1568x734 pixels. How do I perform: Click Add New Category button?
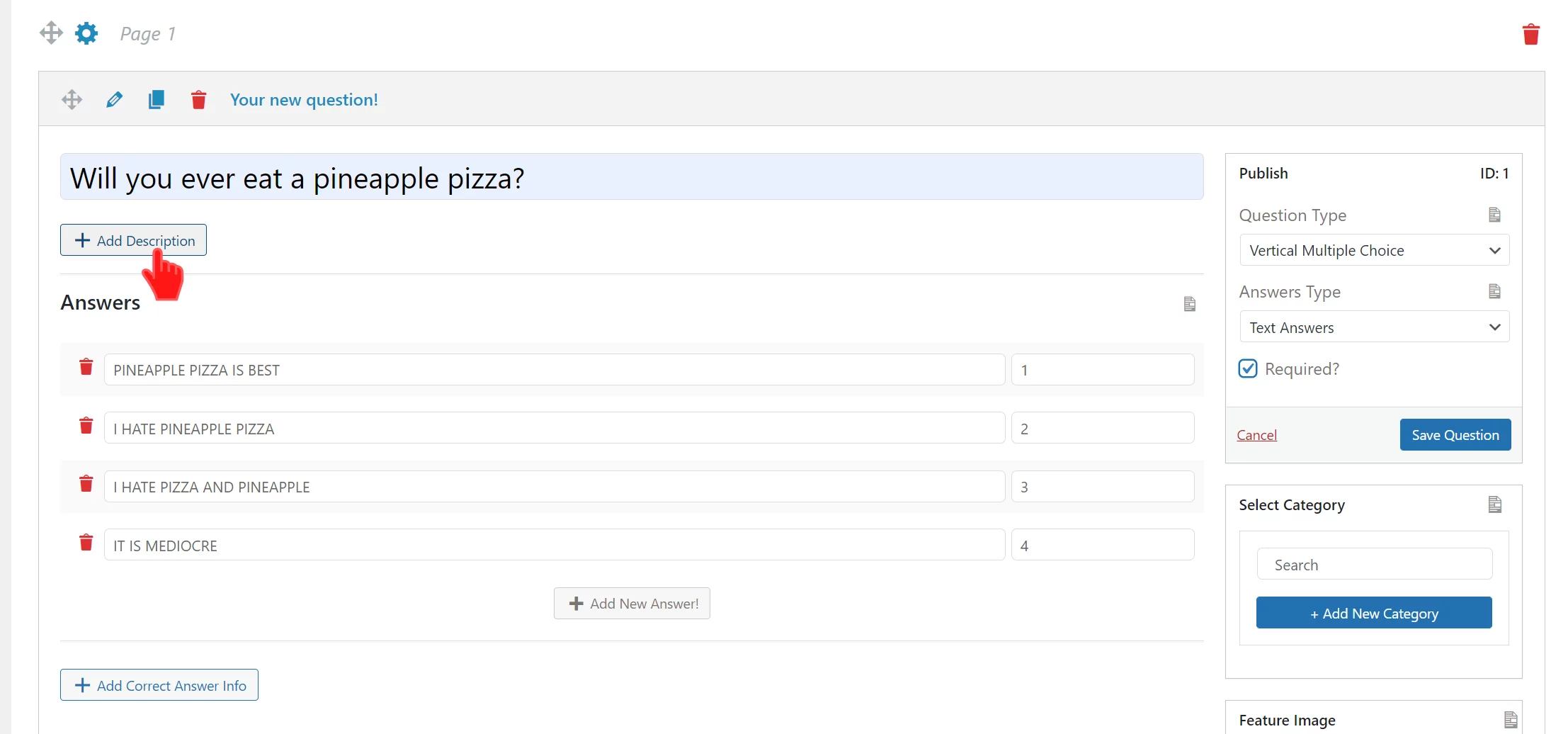pos(1374,613)
